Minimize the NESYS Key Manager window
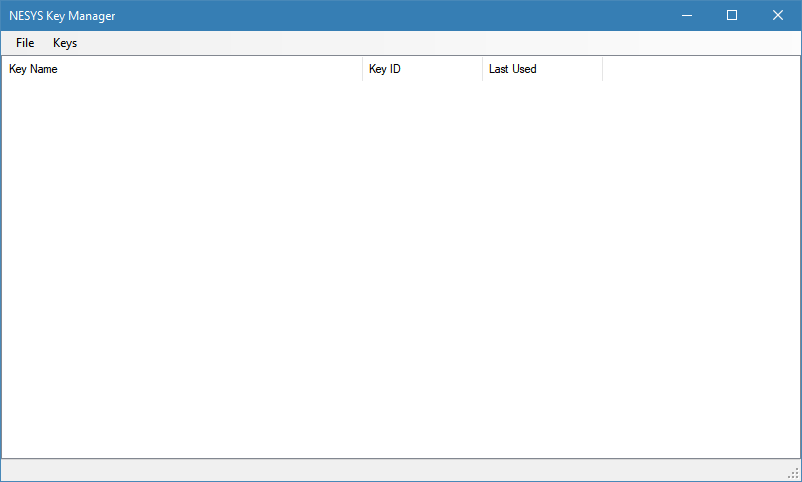Viewport: 802px width, 482px height. pyautogui.click(x=687, y=15)
